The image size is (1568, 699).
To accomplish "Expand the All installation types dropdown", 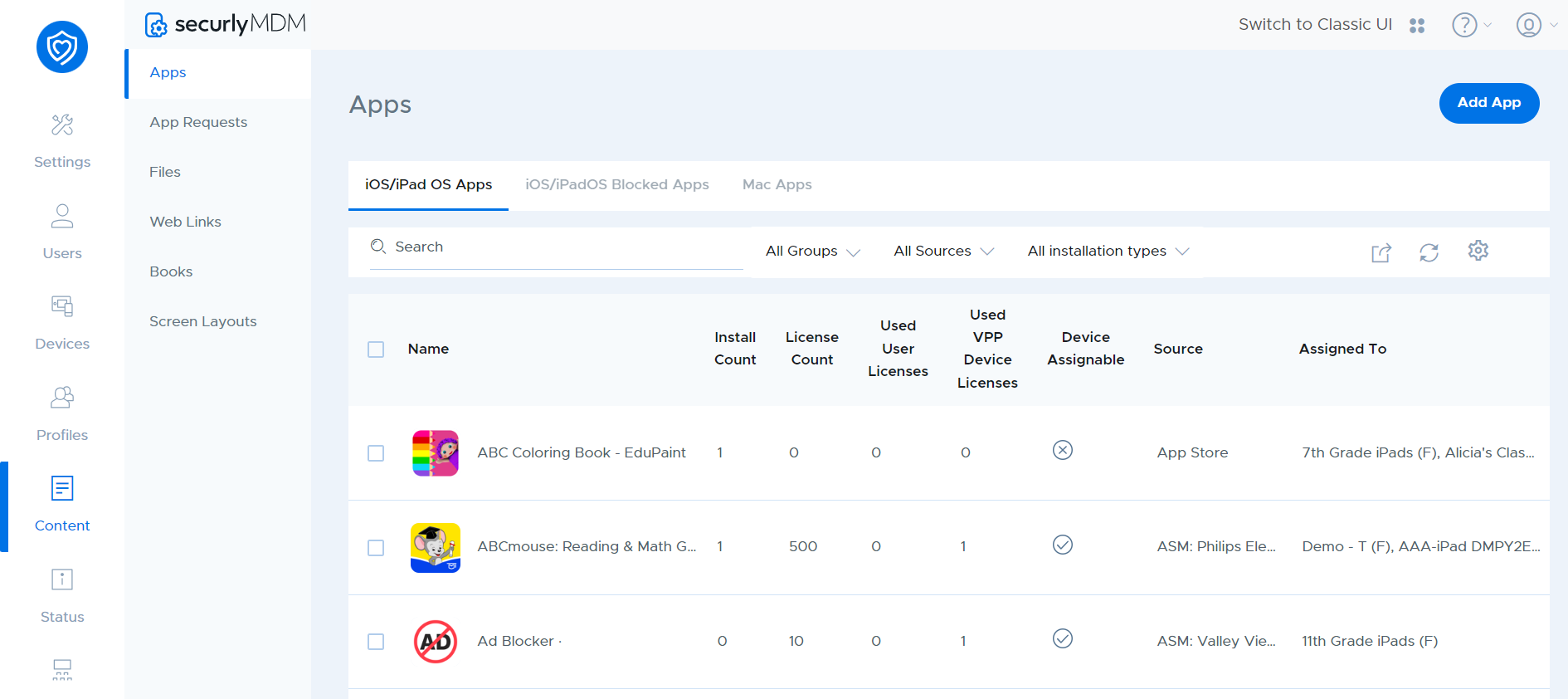I will [x=1108, y=251].
